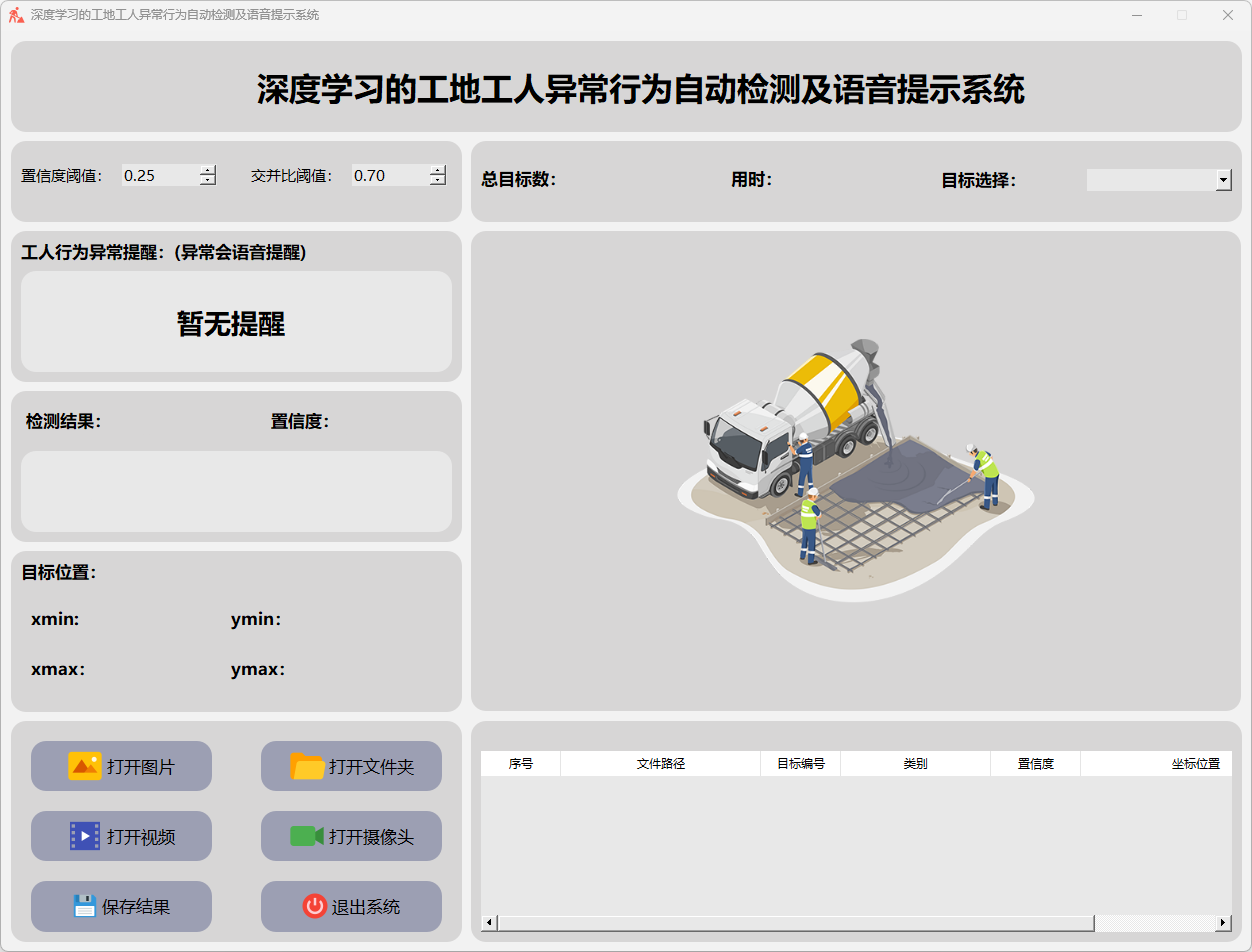Click the folder icon on 打开文件夹 button
This screenshot has width=1252, height=952.
click(x=307, y=766)
